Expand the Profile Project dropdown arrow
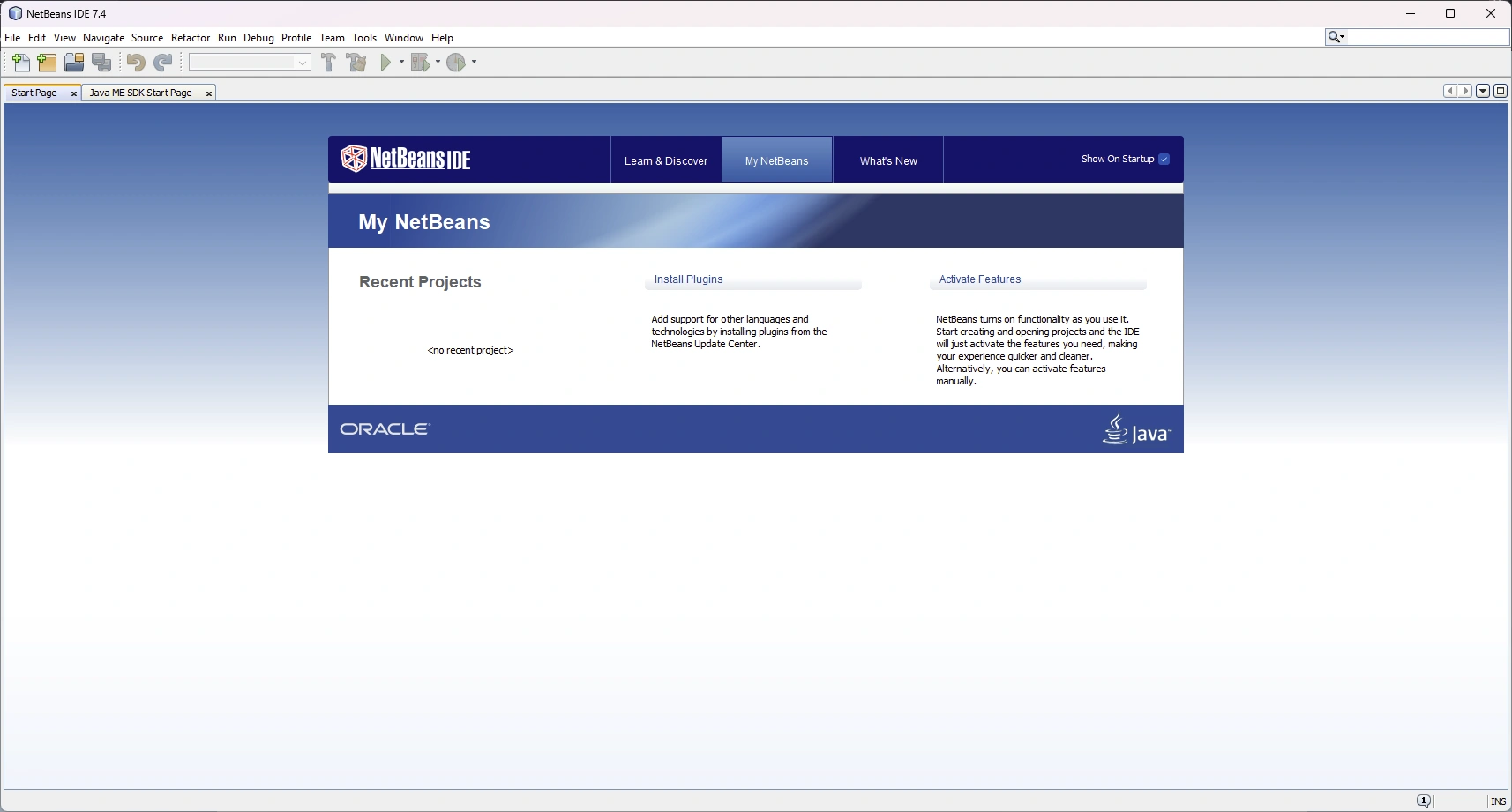This screenshot has width=1512, height=812. point(474,62)
